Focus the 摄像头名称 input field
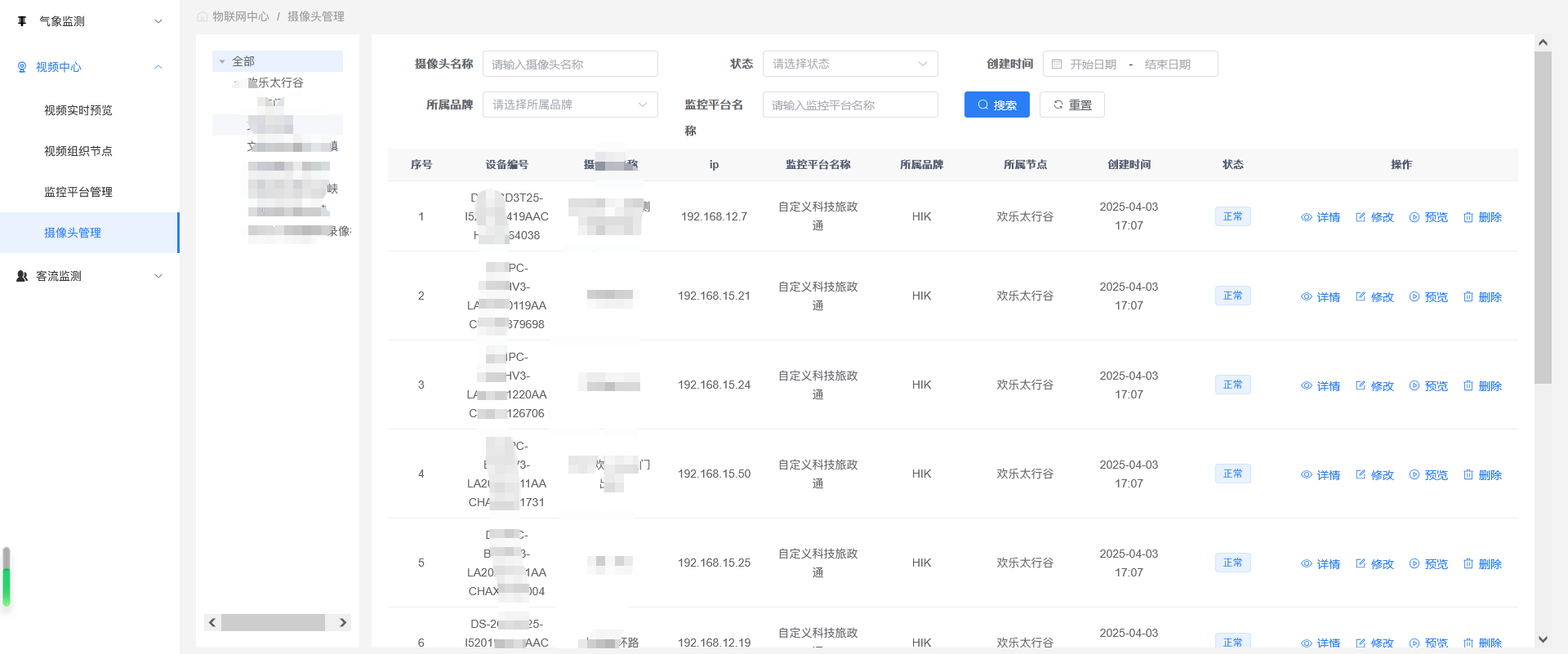The image size is (1568, 654). click(570, 64)
